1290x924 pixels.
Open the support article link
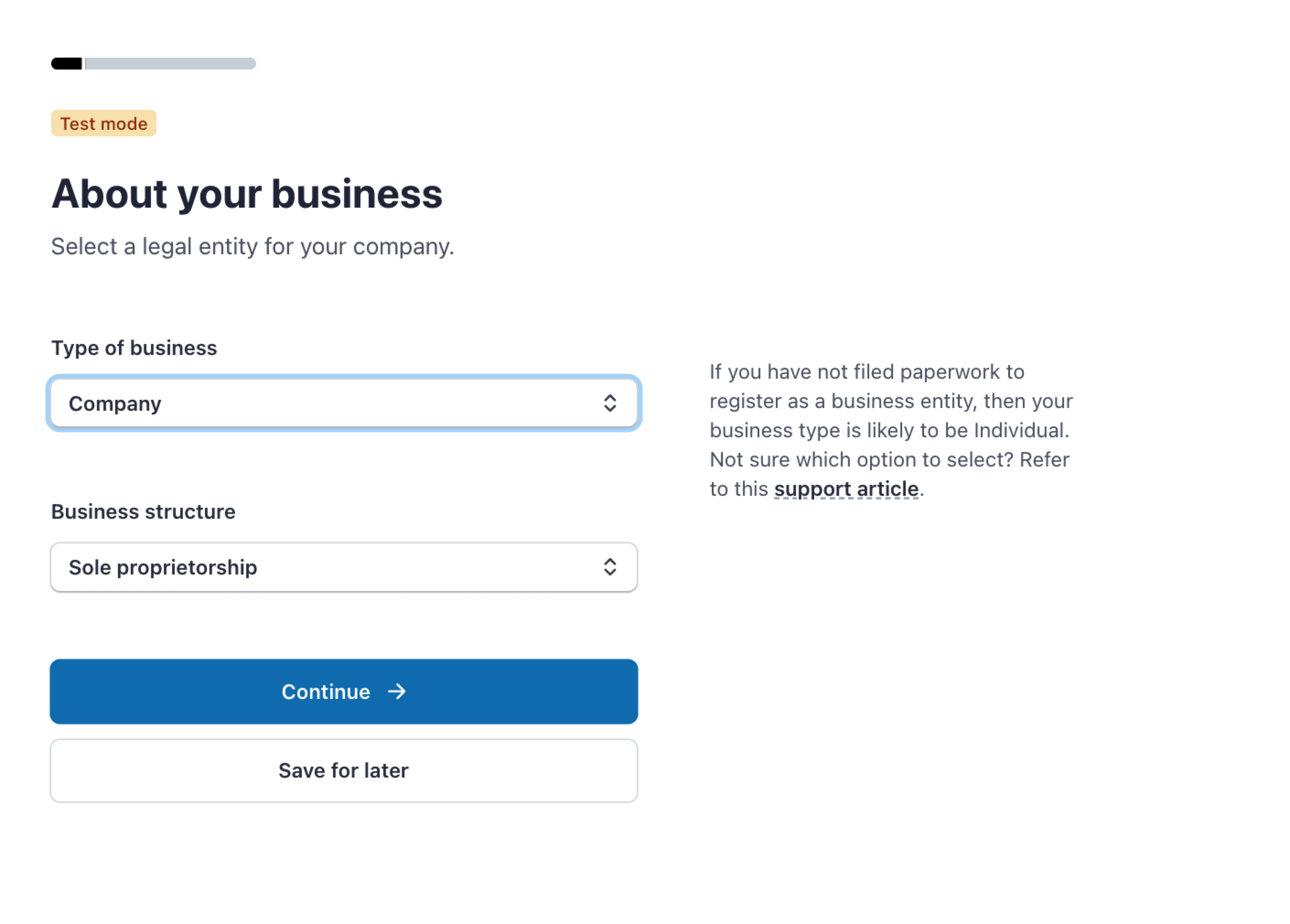tap(846, 489)
